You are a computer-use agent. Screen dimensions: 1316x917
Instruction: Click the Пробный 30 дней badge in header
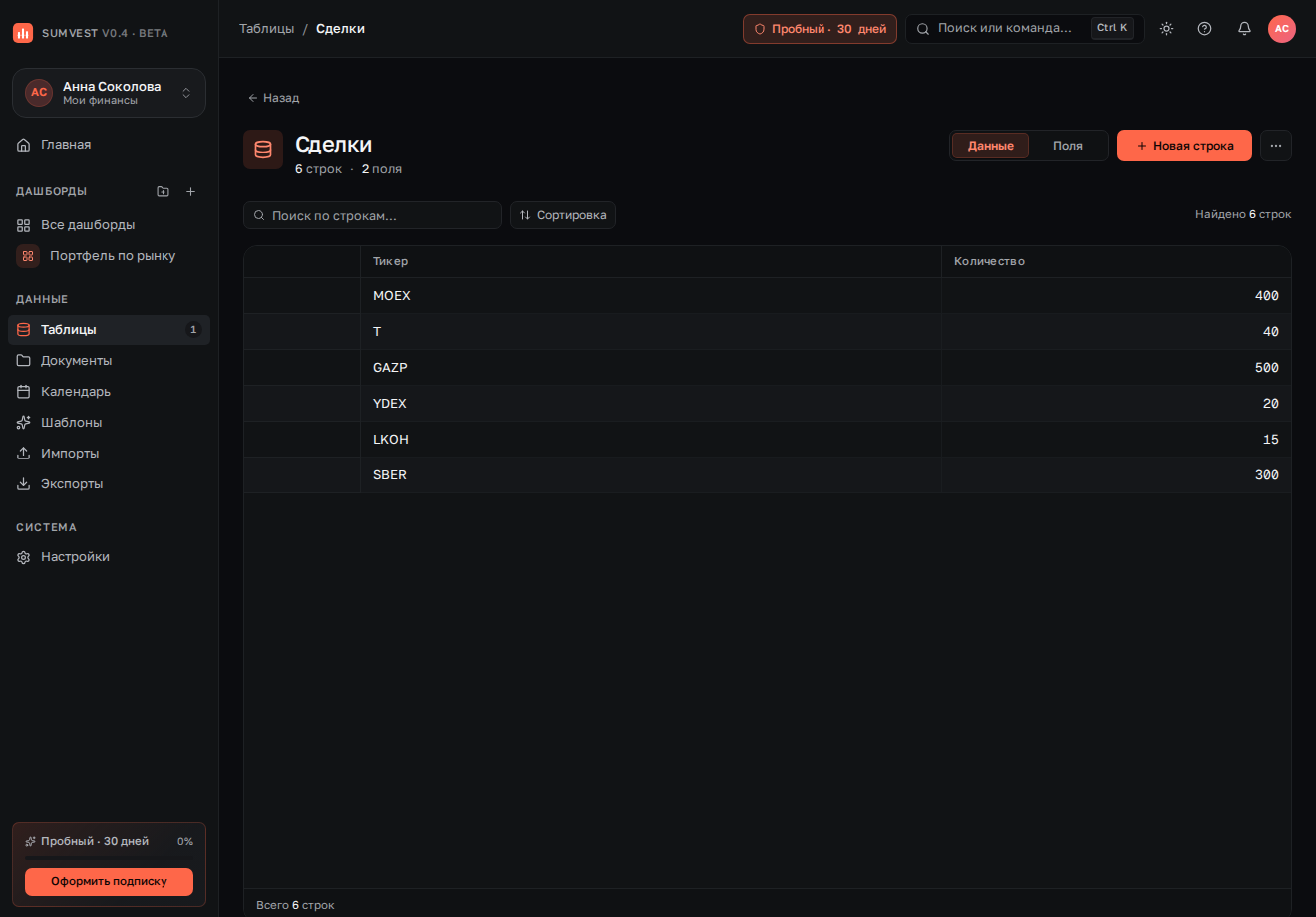tap(820, 29)
